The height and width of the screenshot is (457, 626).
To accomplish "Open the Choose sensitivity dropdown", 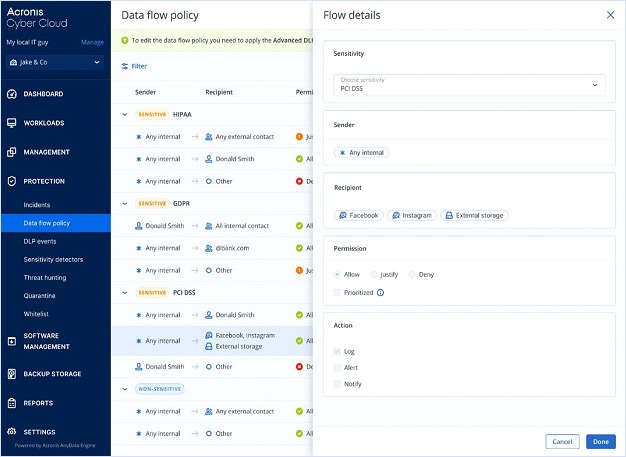I will [x=469, y=85].
